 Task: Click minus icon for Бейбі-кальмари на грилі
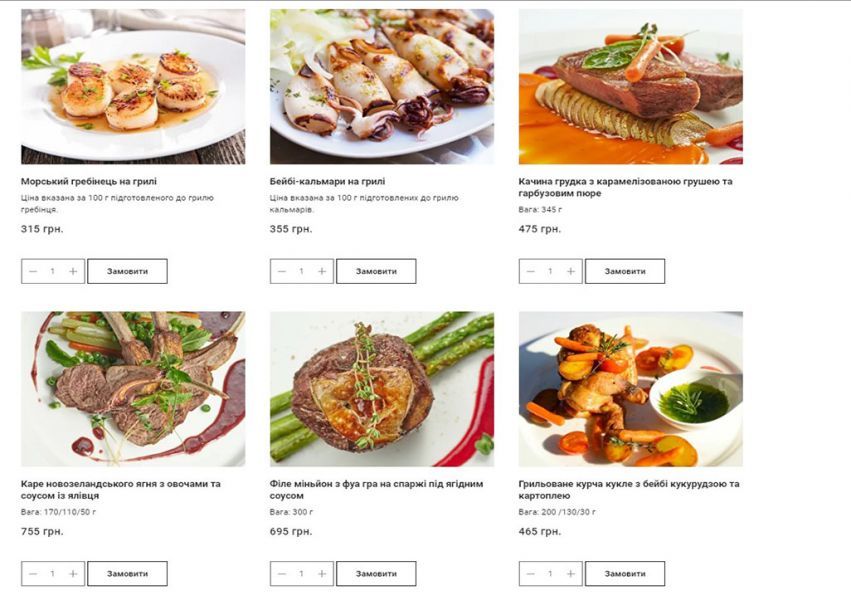coord(282,271)
